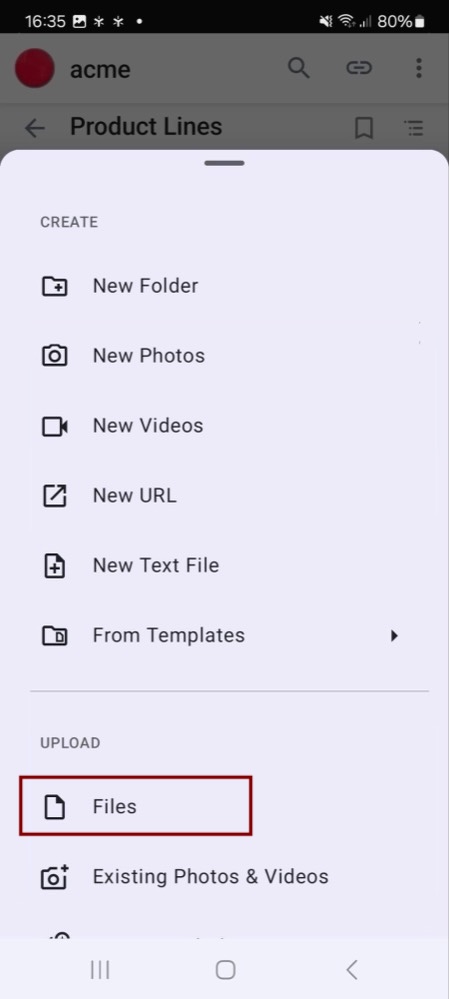Expand the From Templates submenu arrow
This screenshot has height=999, width=449.
click(394, 635)
